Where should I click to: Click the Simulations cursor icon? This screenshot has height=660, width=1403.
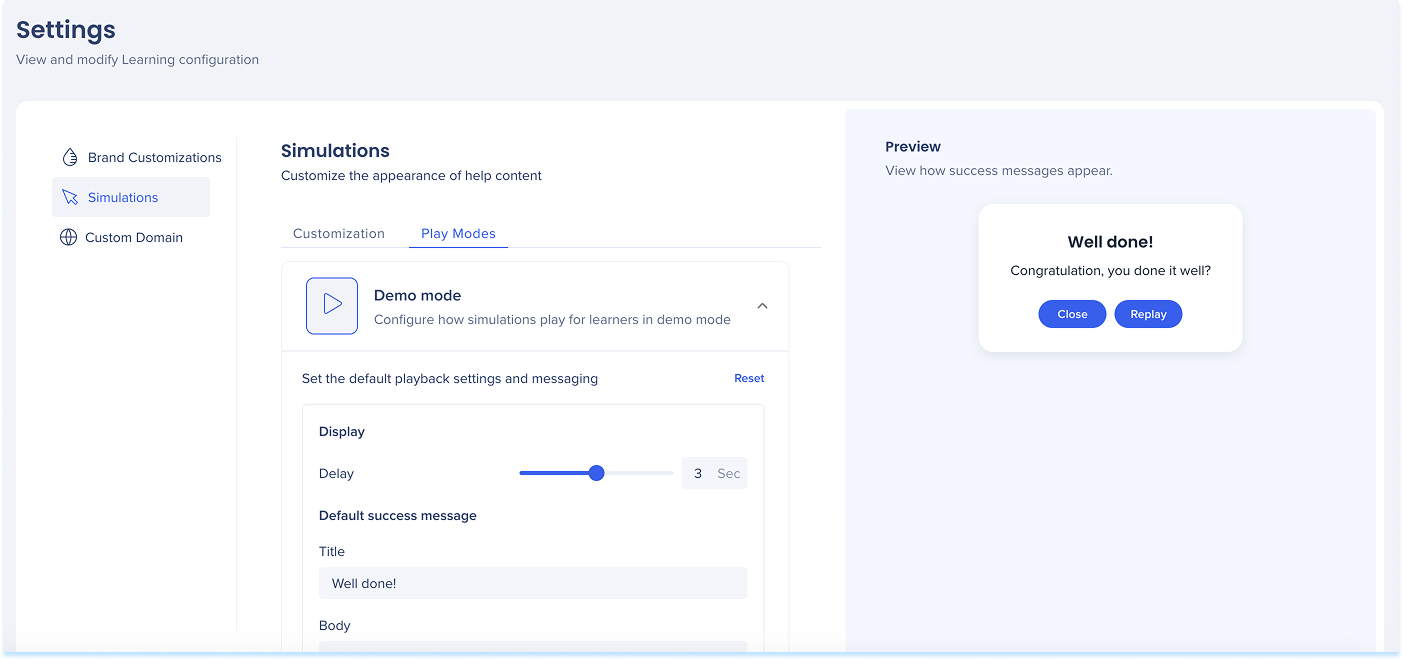tap(70, 197)
